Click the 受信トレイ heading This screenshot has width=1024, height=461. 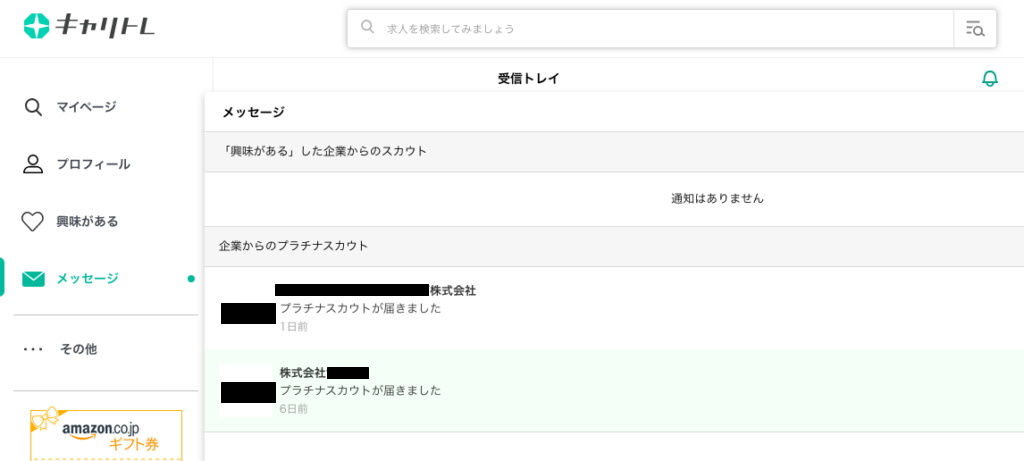tap(529, 79)
